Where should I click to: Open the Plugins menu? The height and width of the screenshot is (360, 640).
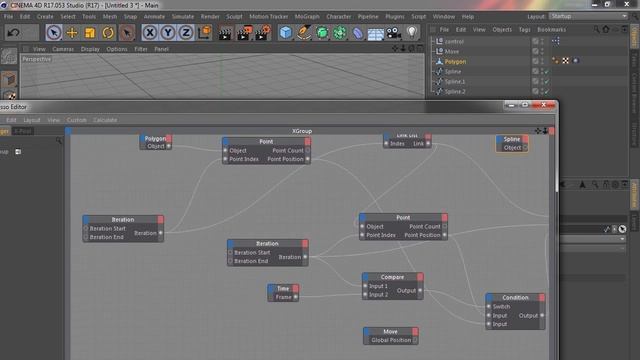tap(395, 17)
